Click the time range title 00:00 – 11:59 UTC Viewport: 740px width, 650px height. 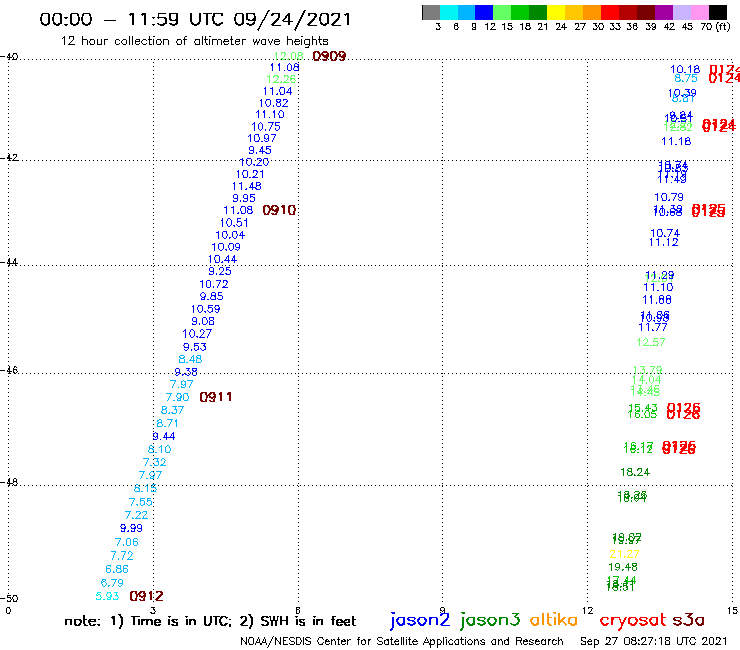pos(195,20)
